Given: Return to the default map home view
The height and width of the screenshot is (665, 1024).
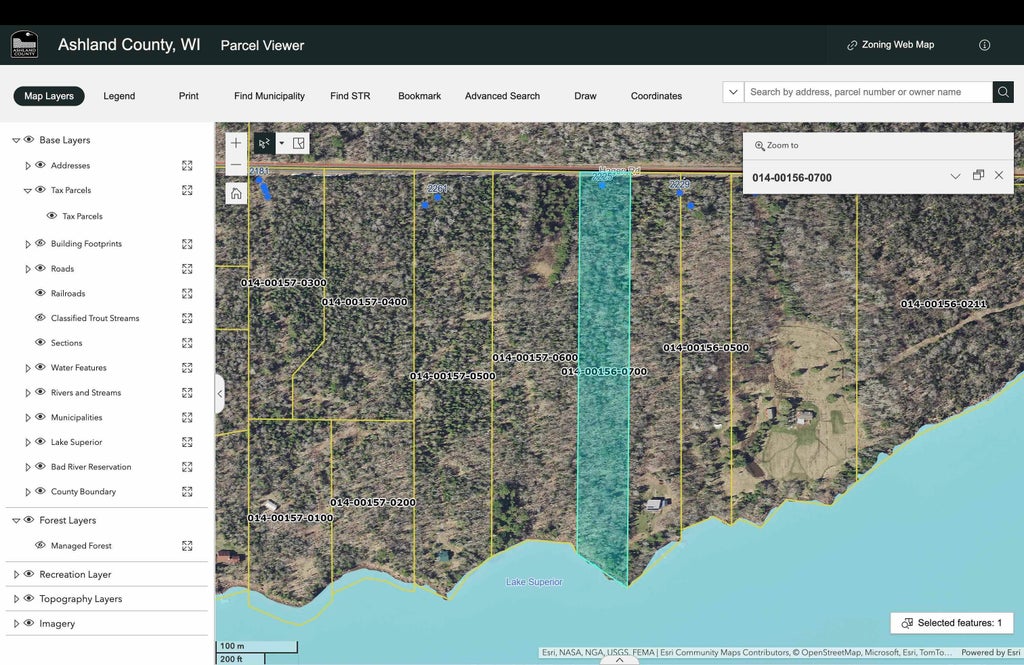Looking at the screenshot, I should click(236, 193).
